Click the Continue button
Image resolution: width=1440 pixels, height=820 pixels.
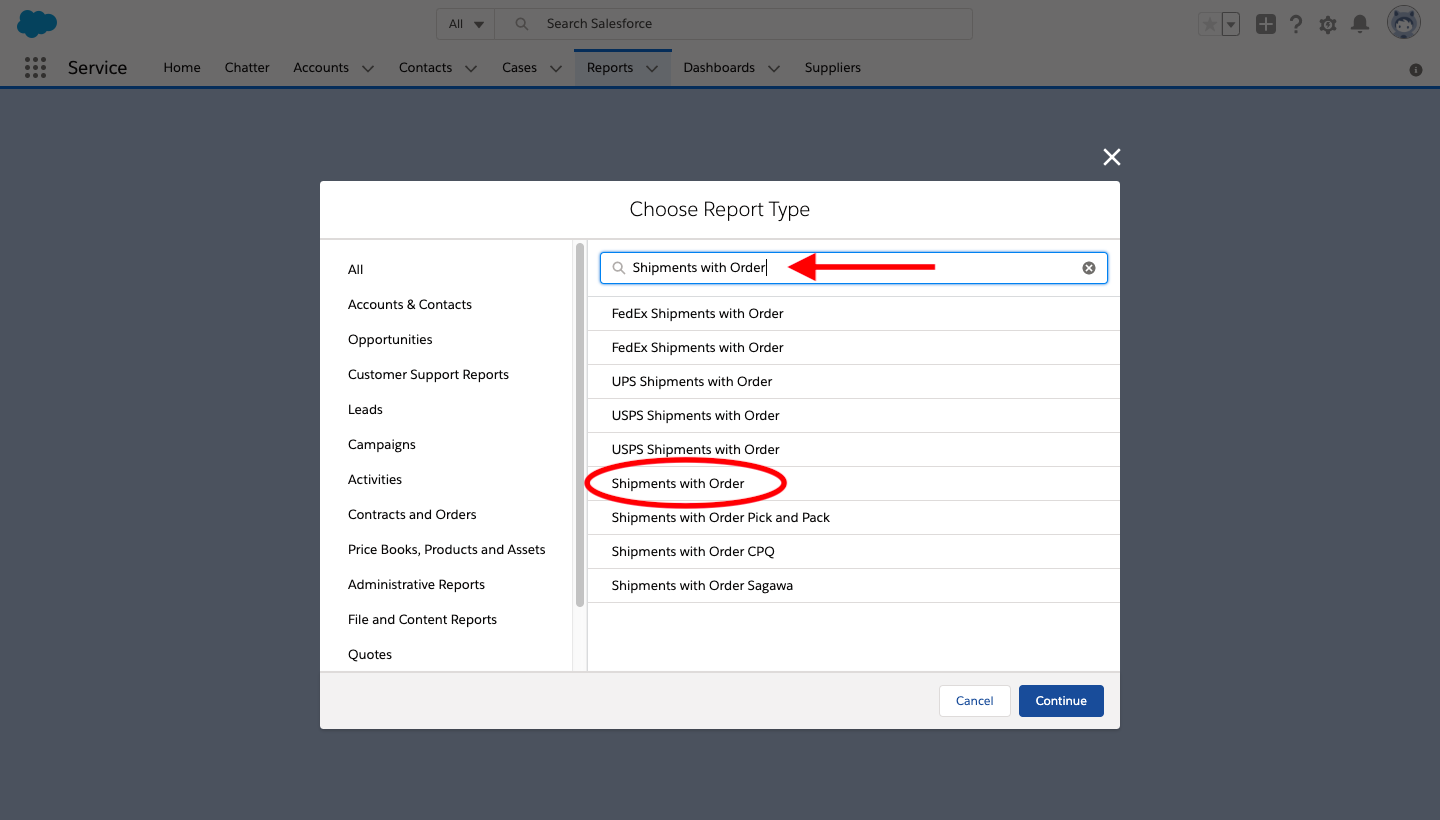(x=1061, y=701)
